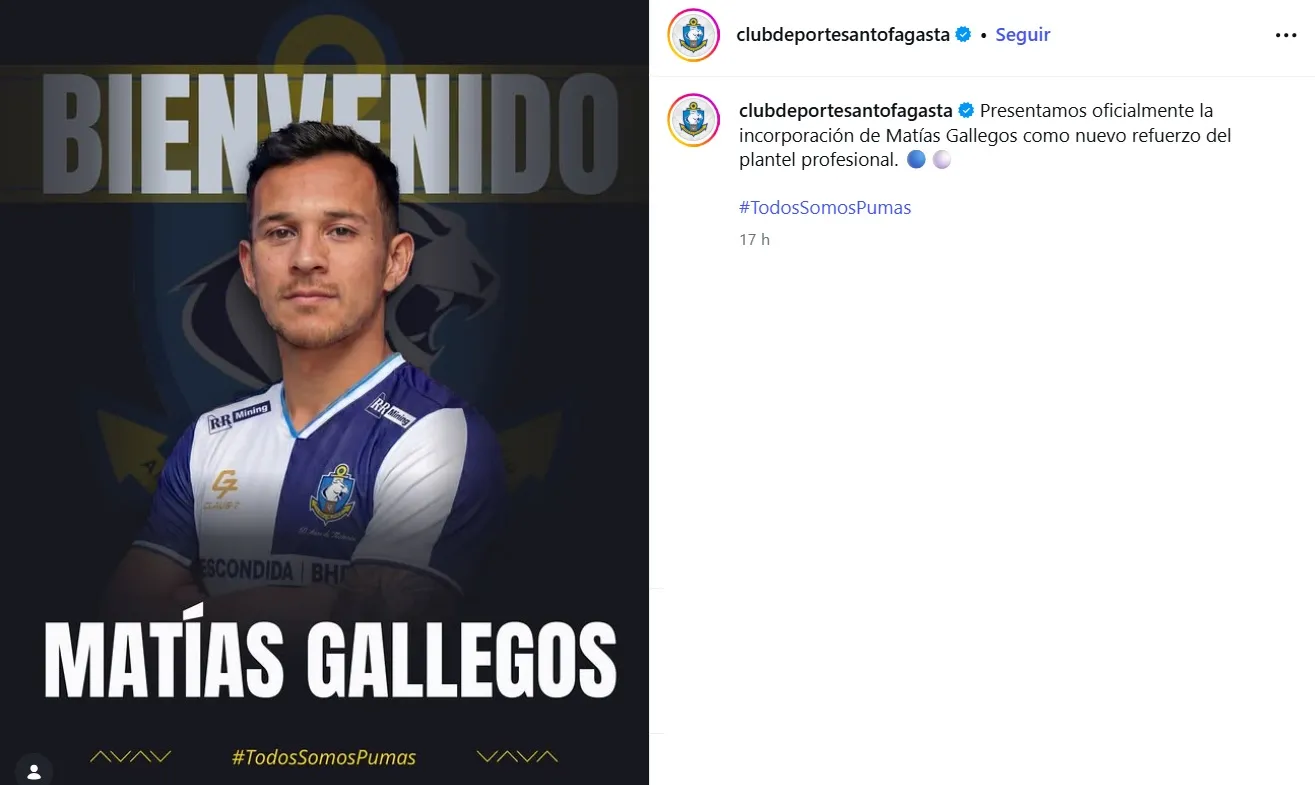Follow the account with Seguir

click(1022, 34)
